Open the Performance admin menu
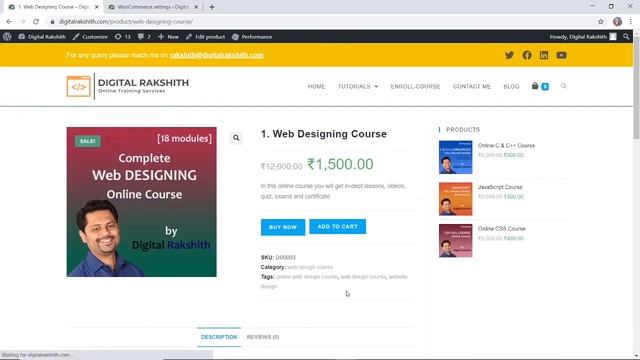This screenshot has width=640, height=360. [252, 37]
